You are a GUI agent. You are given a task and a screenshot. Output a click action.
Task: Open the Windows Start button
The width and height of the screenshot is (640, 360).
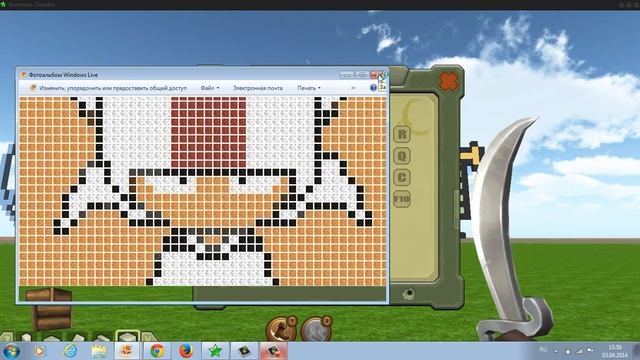(x=11, y=351)
